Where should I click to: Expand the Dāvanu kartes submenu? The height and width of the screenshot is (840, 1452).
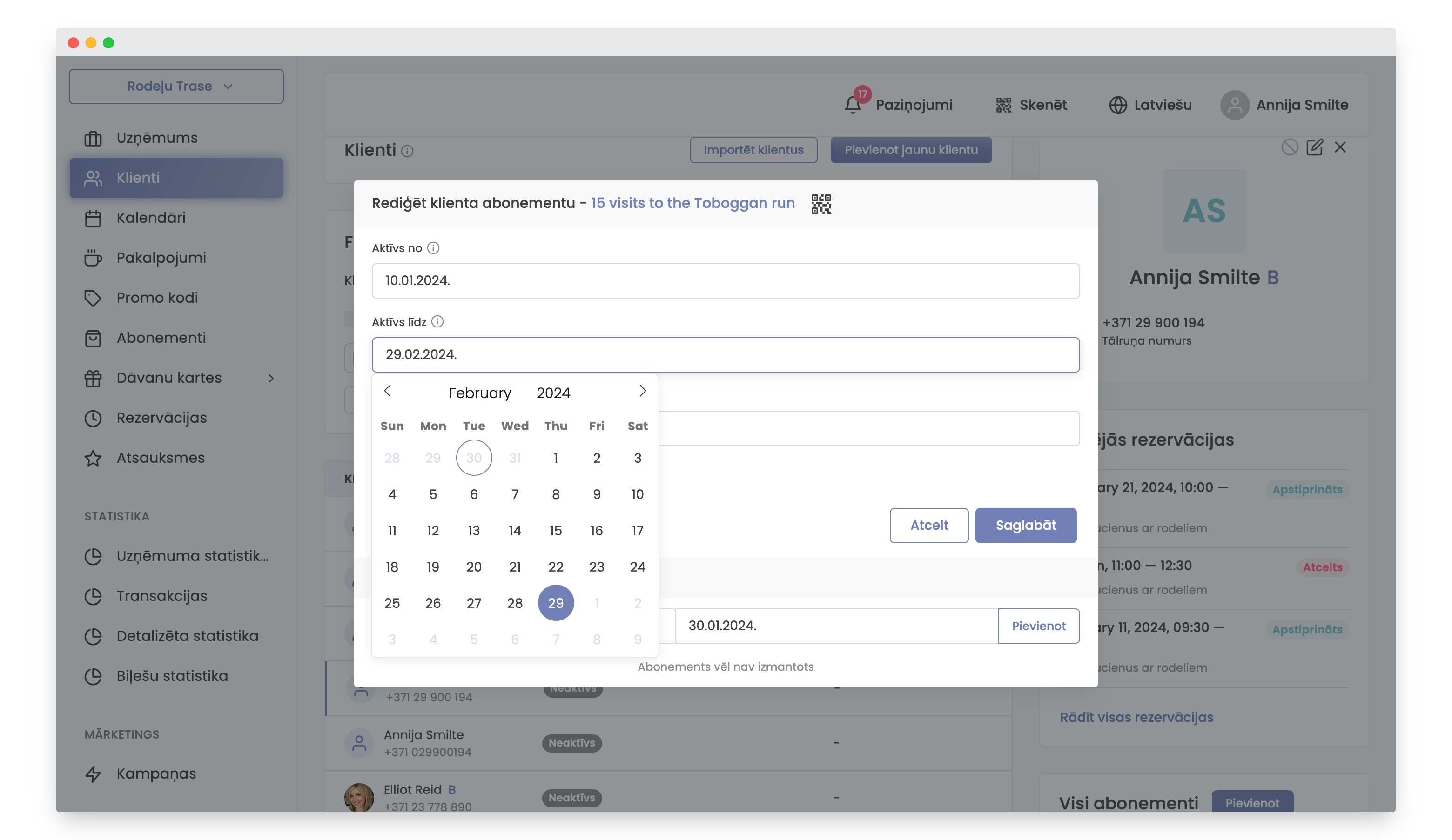(x=271, y=378)
